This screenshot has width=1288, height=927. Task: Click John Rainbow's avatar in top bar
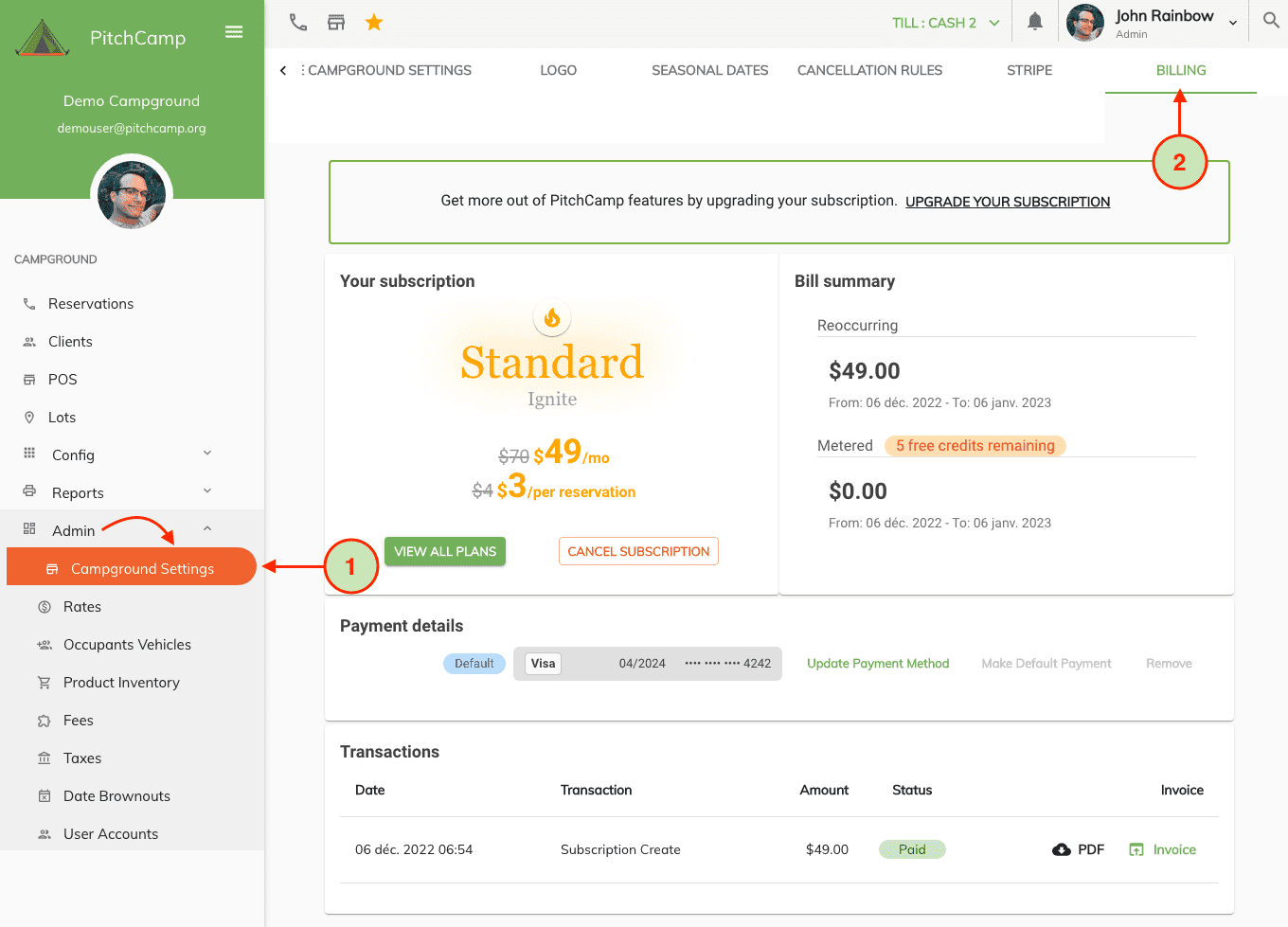coord(1085,23)
